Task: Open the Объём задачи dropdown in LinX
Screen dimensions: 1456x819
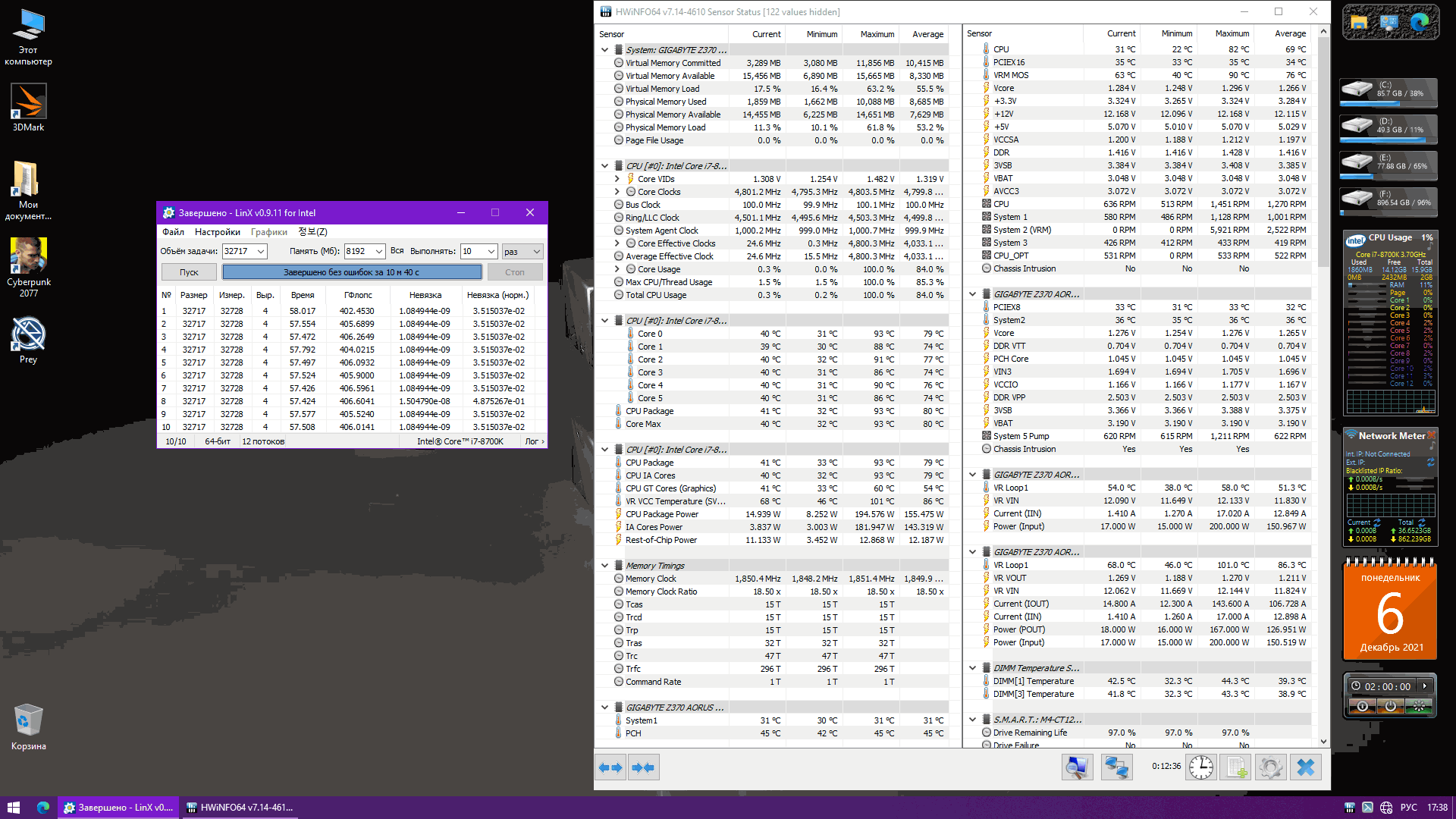Action: coord(261,252)
